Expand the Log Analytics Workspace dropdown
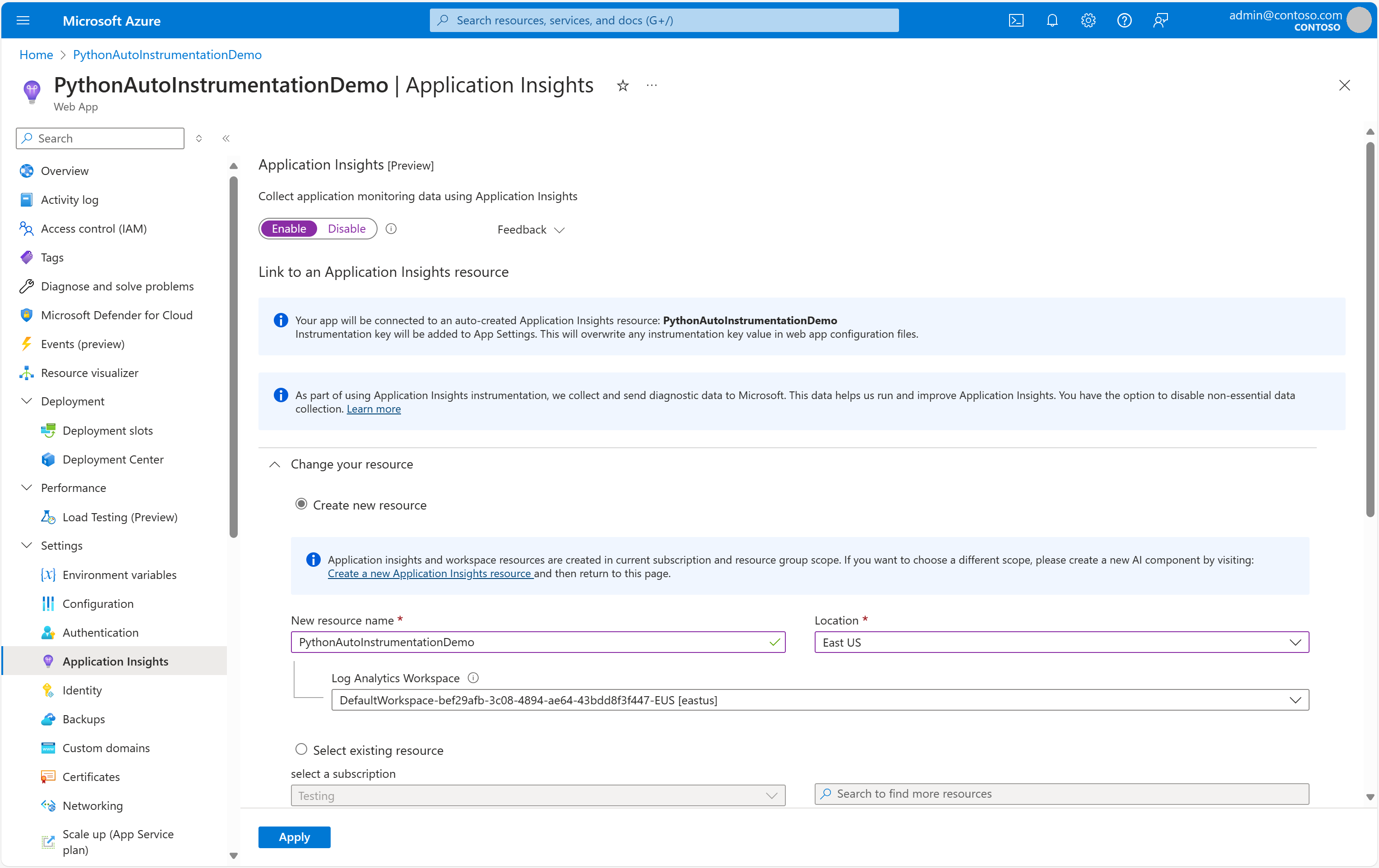The width and height of the screenshot is (1379, 868). point(820,700)
